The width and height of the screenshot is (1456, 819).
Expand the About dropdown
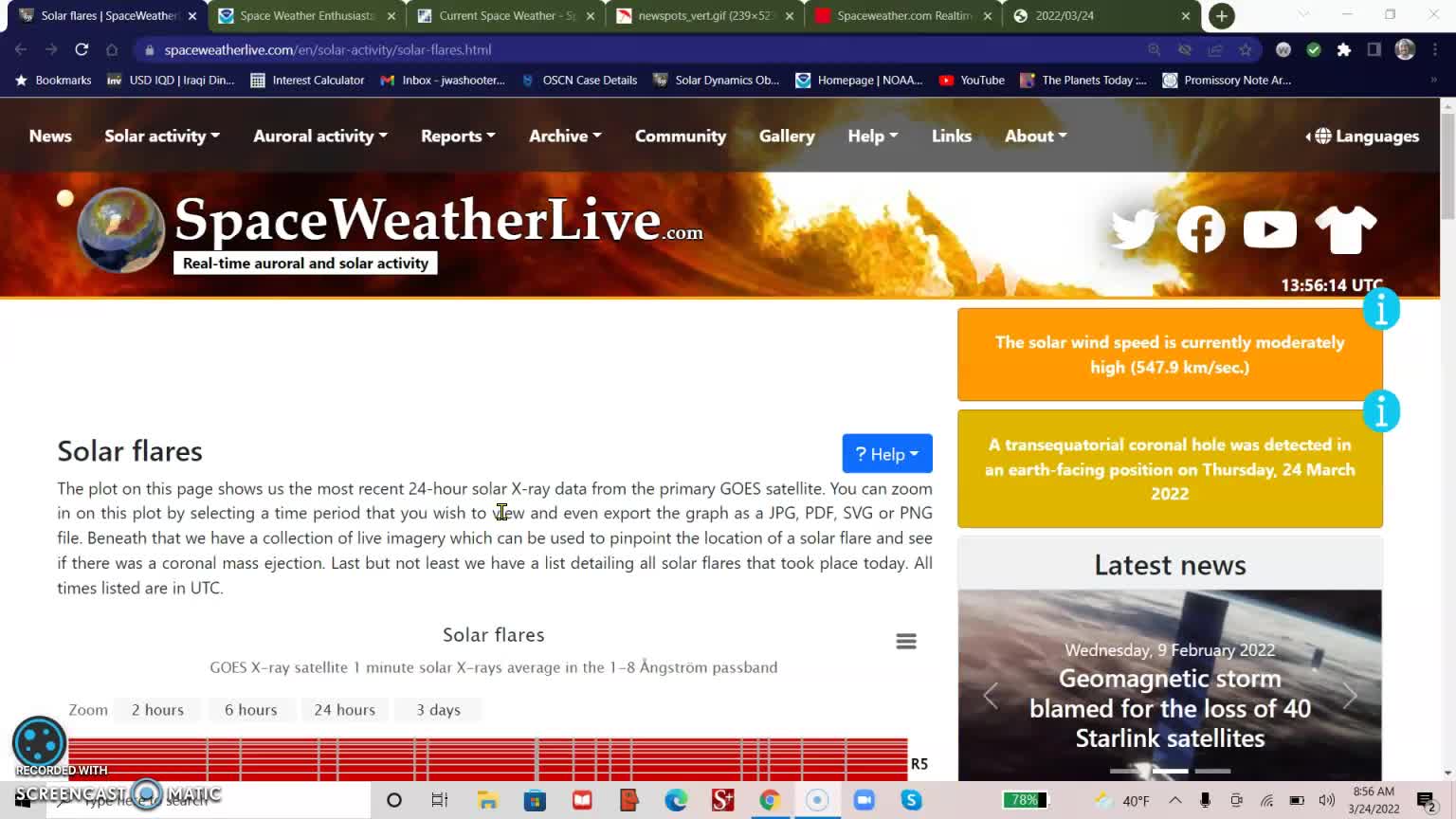[x=1035, y=136]
